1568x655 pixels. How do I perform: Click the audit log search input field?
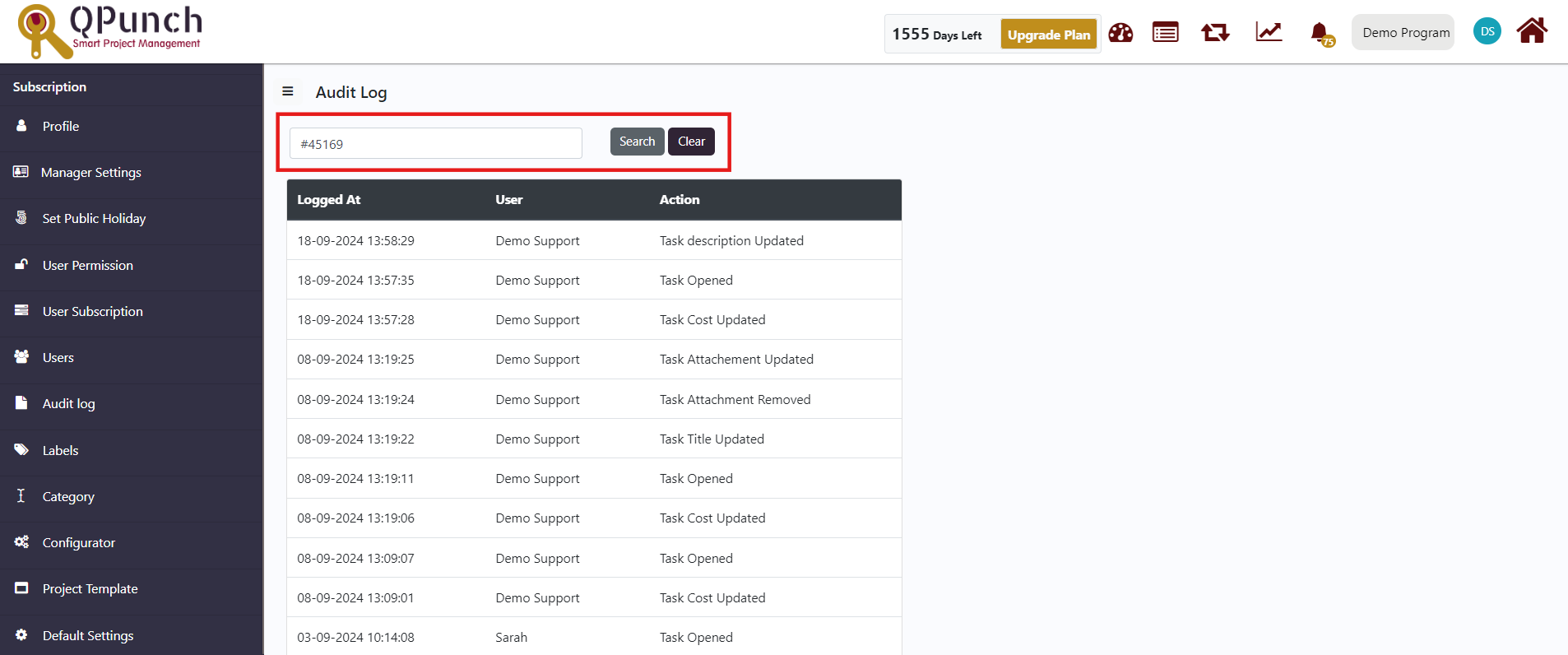tap(436, 143)
